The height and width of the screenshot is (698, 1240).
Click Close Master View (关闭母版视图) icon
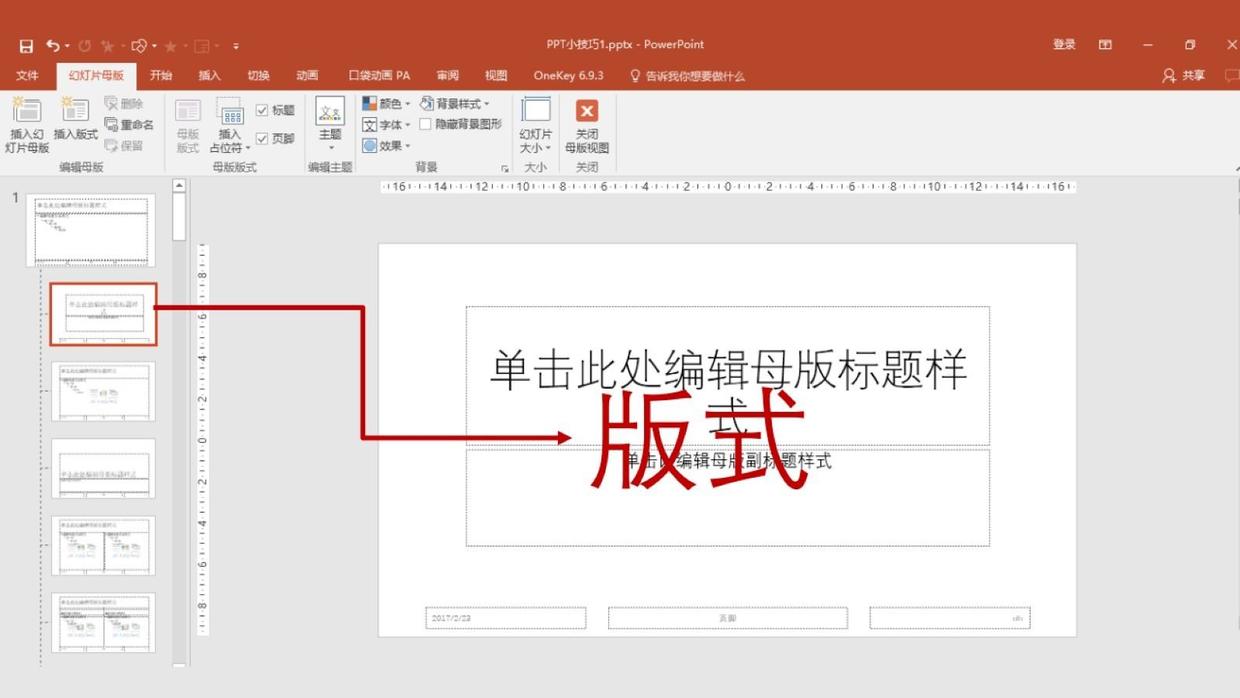[587, 111]
